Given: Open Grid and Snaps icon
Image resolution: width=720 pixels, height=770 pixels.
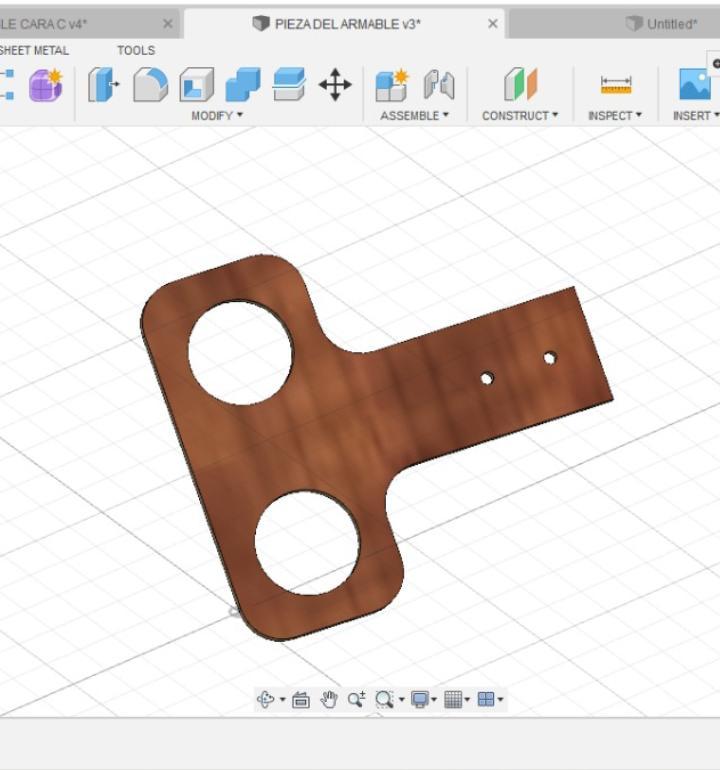Looking at the screenshot, I should point(453,699).
